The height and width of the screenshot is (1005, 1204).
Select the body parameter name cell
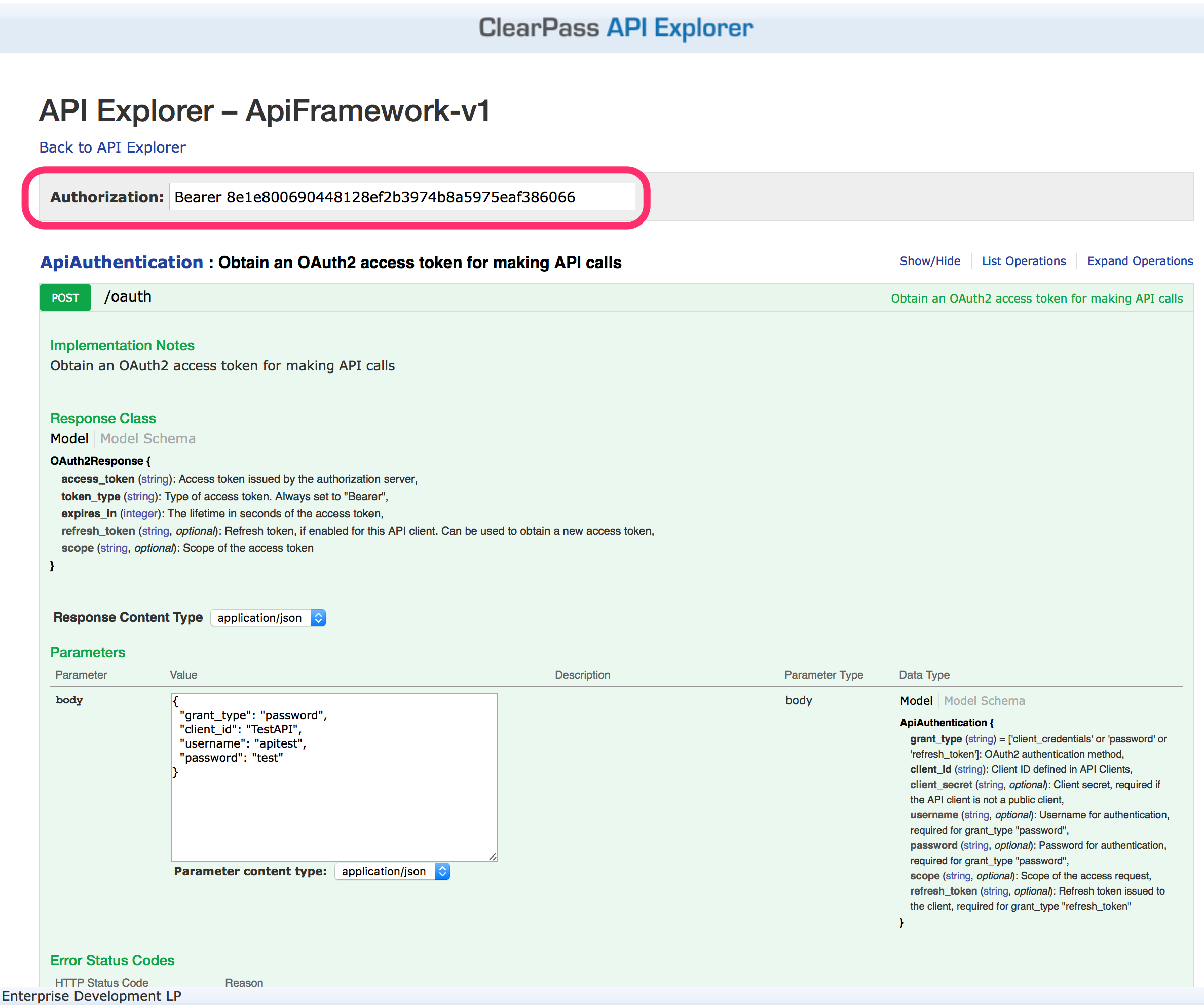69,700
